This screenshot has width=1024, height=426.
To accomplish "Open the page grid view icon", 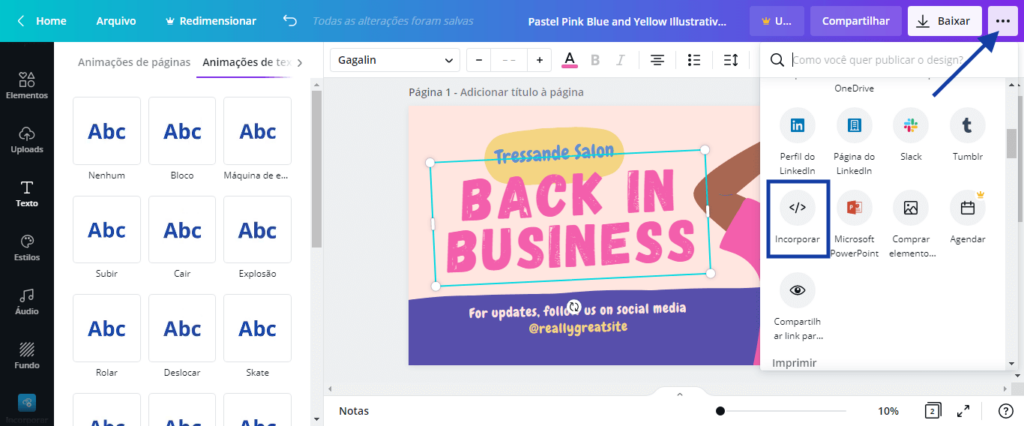I will pyautogui.click(x=933, y=411).
